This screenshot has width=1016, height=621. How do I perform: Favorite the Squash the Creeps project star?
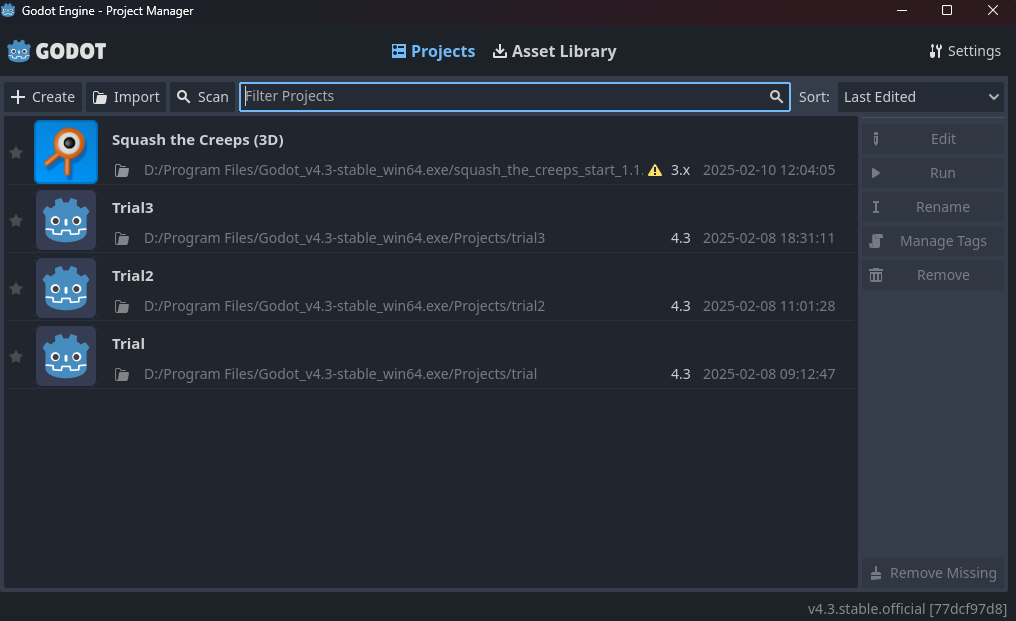pos(16,152)
